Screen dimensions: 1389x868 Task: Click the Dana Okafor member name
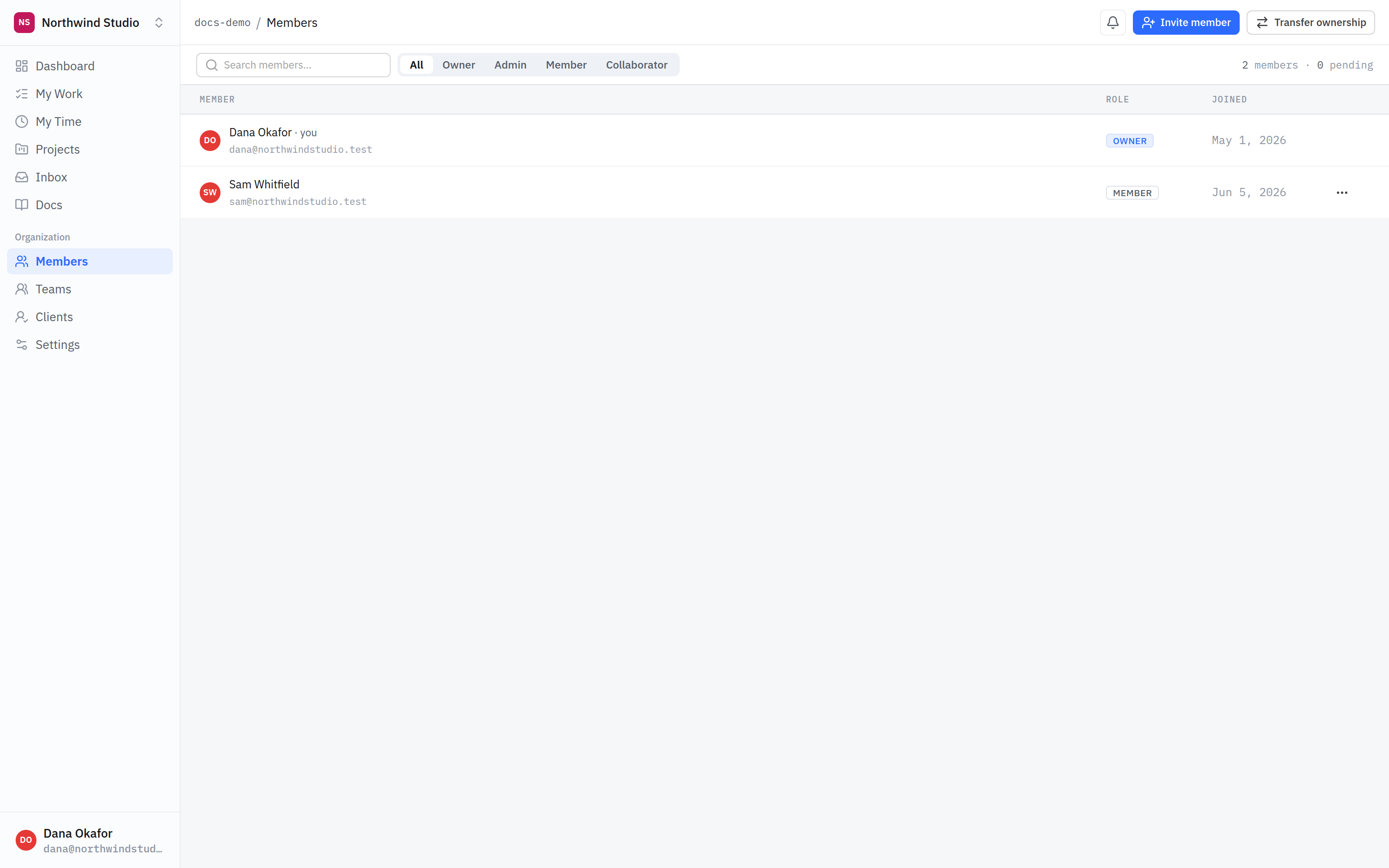tap(260, 133)
